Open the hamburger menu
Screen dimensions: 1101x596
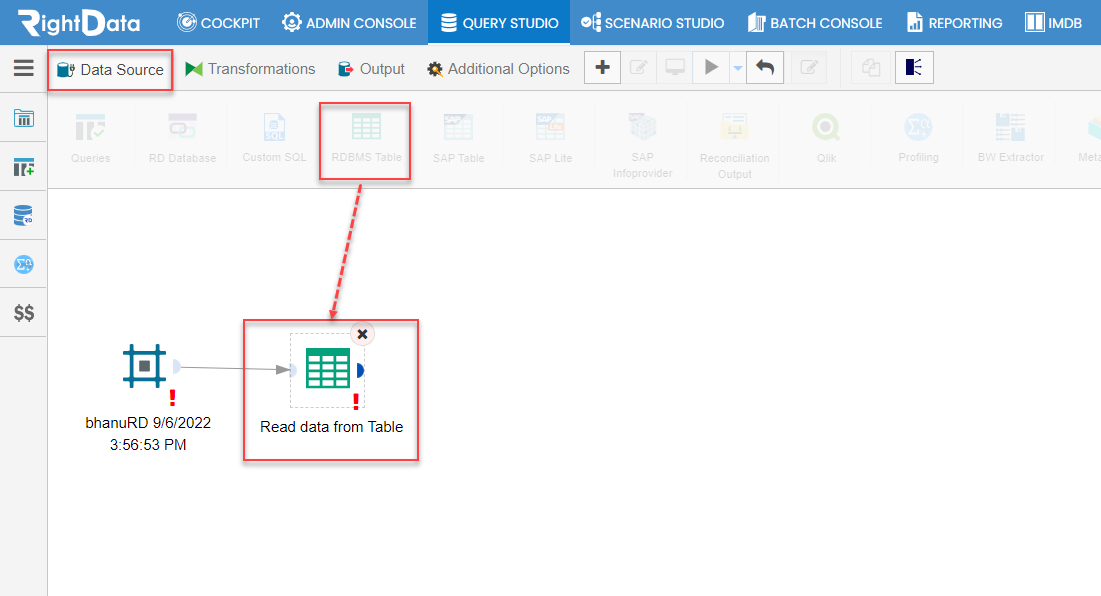[x=23, y=68]
